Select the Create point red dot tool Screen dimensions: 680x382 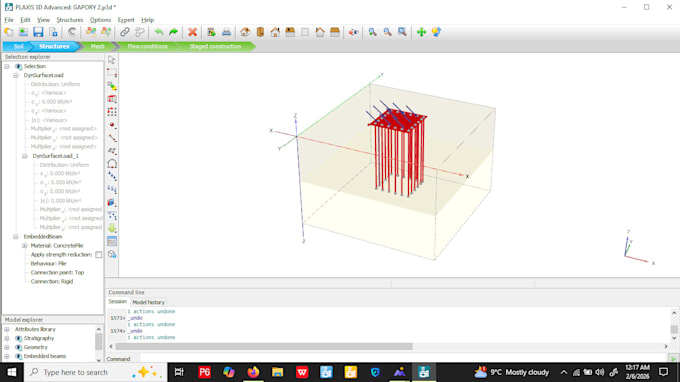click(112, 125)
